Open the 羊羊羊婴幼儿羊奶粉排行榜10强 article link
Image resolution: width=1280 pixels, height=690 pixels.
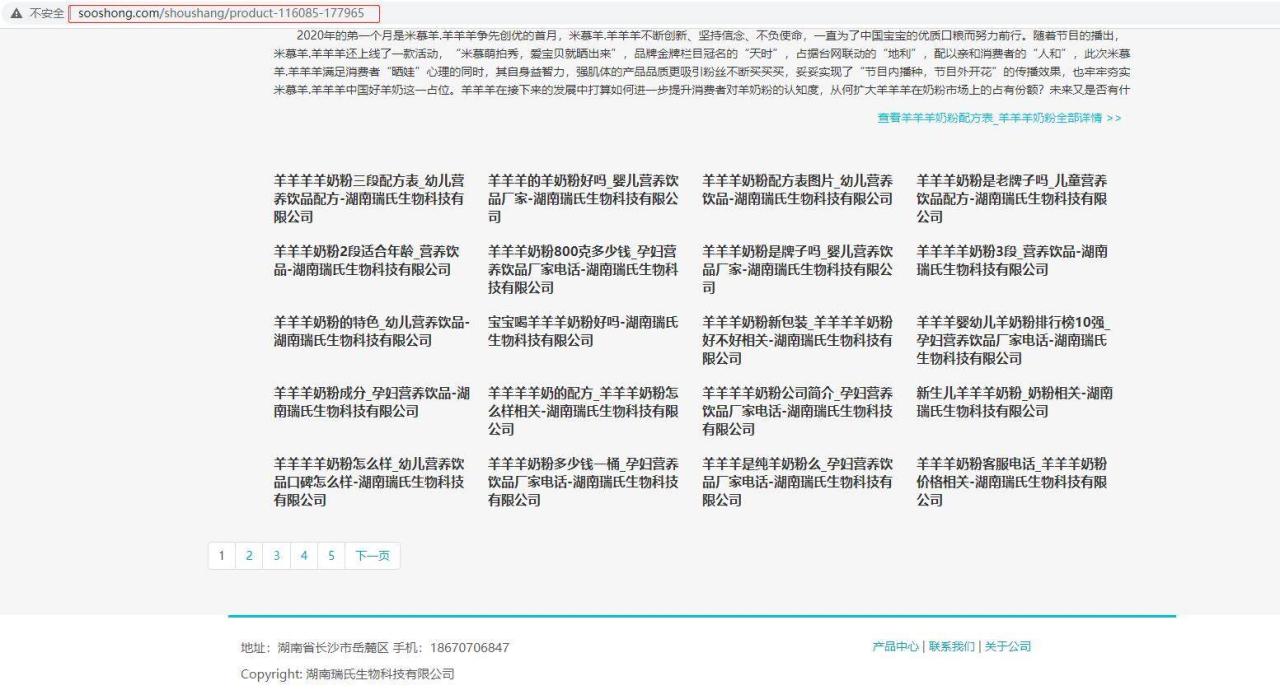1011,340
